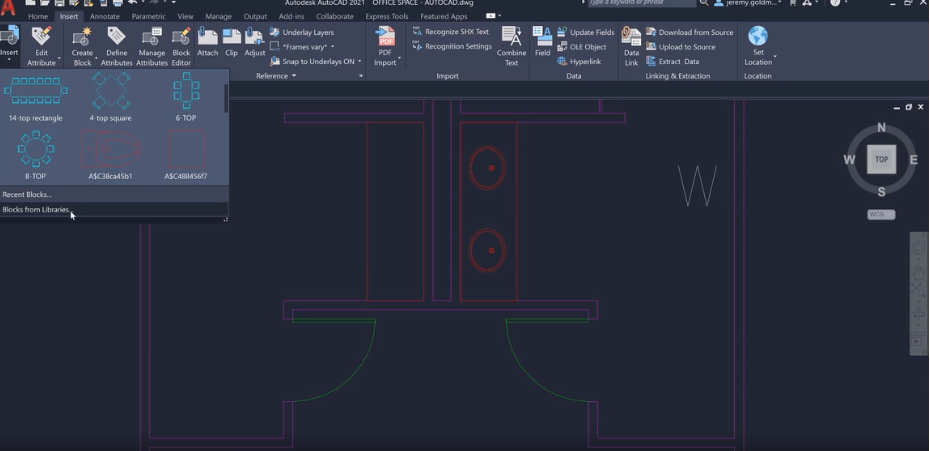Open the Data Link tool

(631, 46)
